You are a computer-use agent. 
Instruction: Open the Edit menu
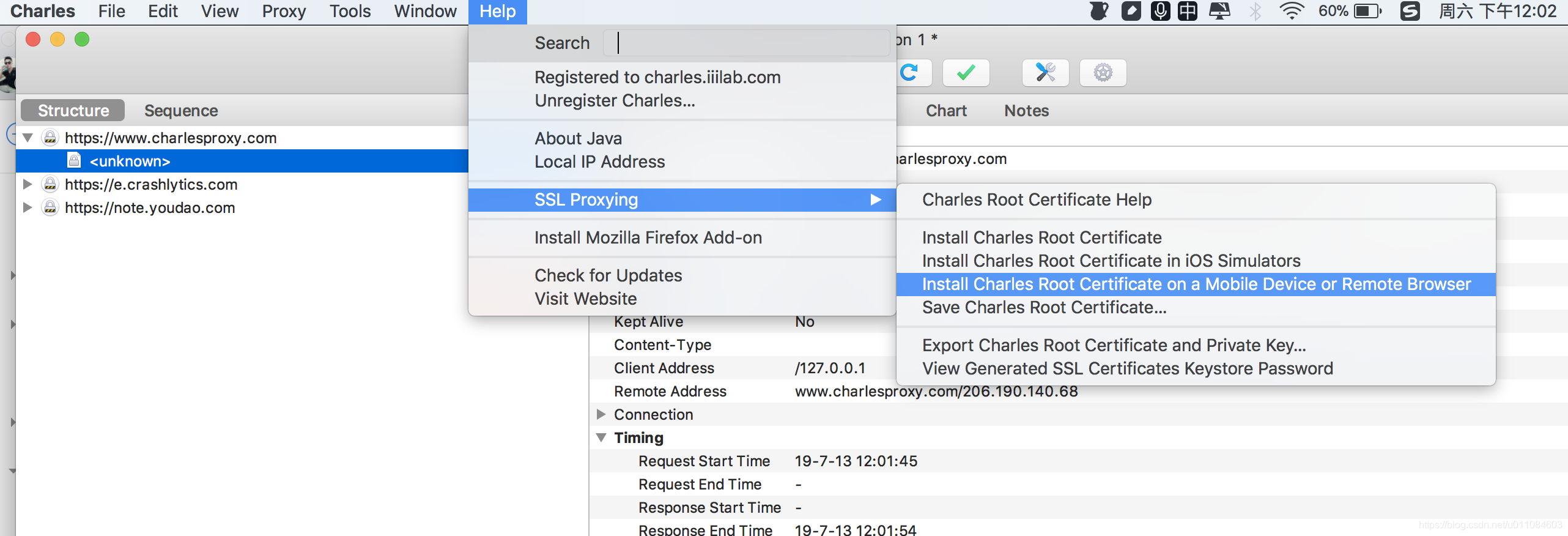(x=163, y=11)
